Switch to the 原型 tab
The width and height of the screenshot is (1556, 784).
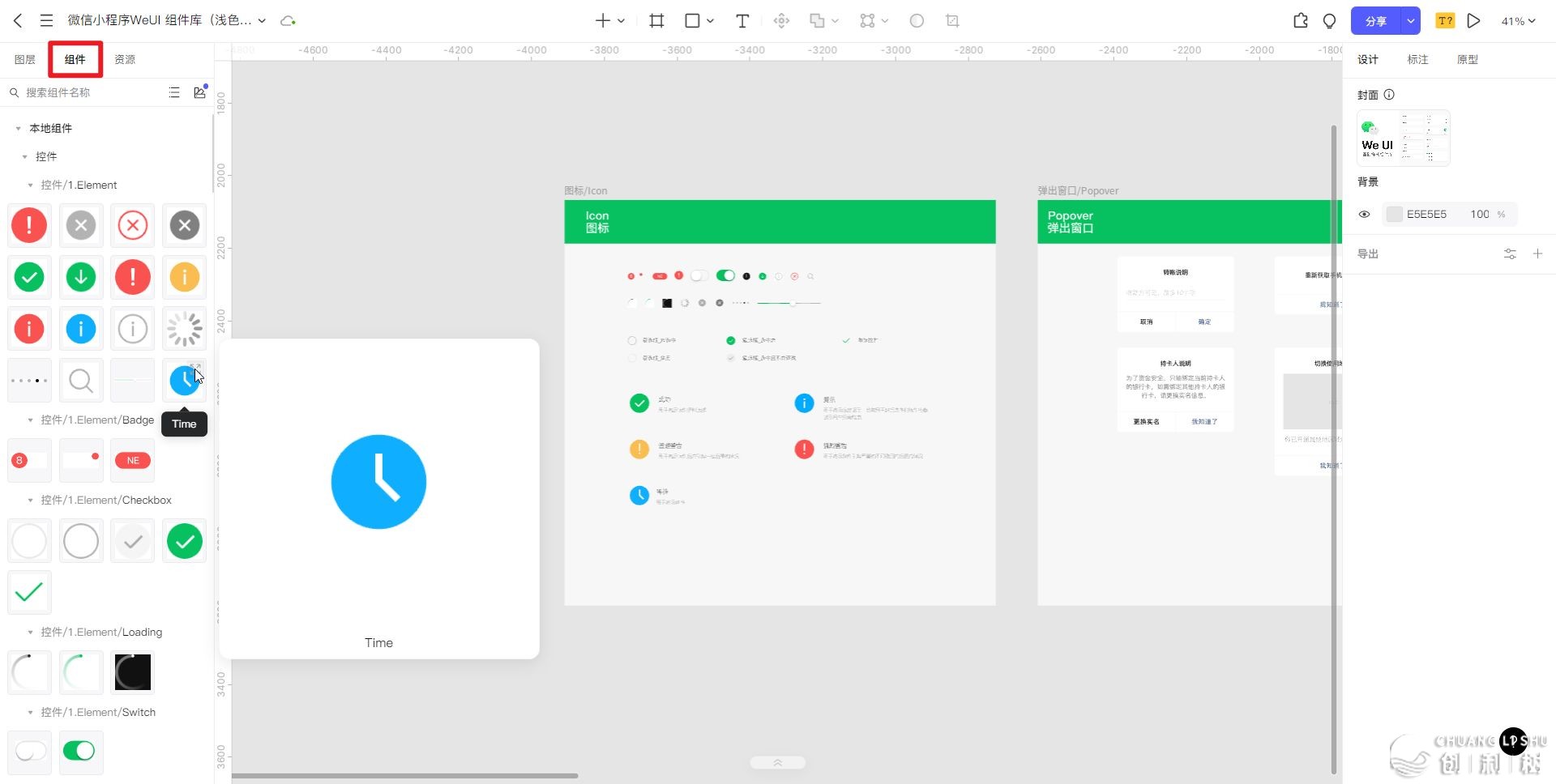pos(1467,60)
